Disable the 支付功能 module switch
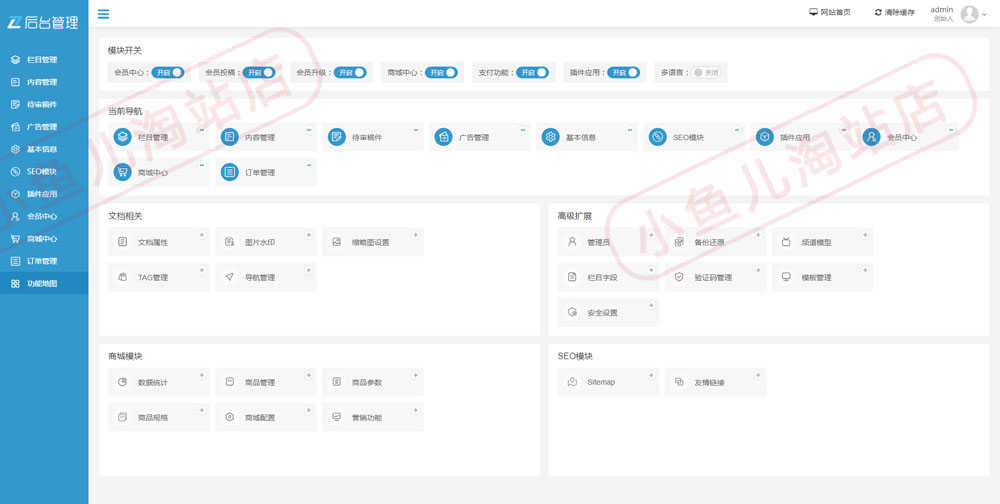The height and width of the screenshot is (504, 1000). click(x=533, y=72)
